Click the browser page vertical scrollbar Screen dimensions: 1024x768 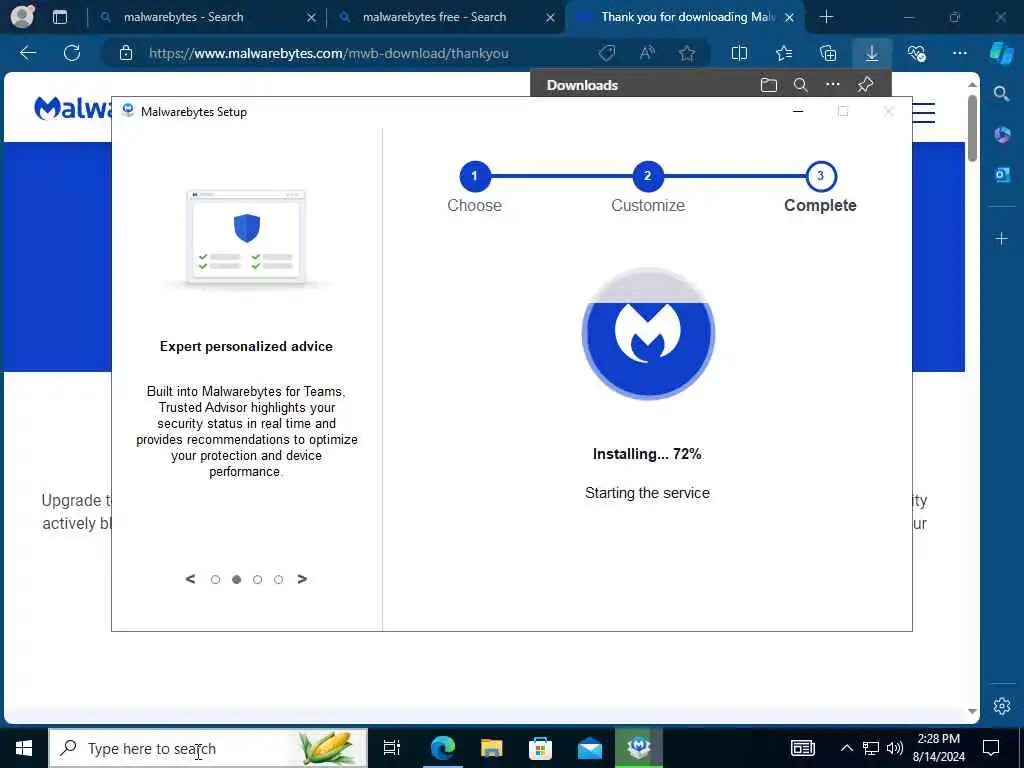pyautogui.click(x=972, y=129)
